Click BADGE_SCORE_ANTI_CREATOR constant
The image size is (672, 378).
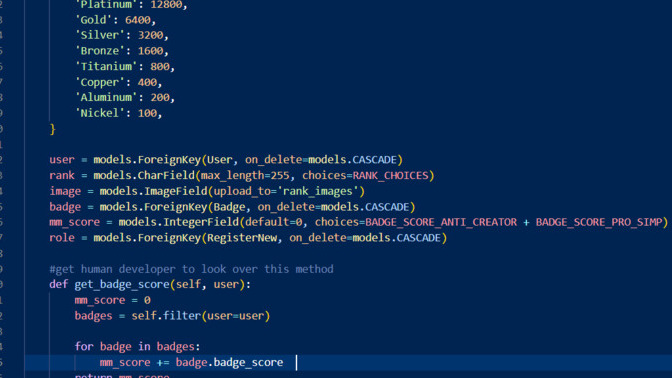coord(441,222)
